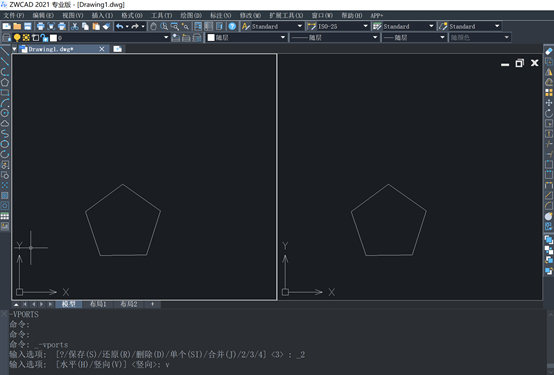
Task: Open the 文件(F) menu
Action: pos(13,16)
